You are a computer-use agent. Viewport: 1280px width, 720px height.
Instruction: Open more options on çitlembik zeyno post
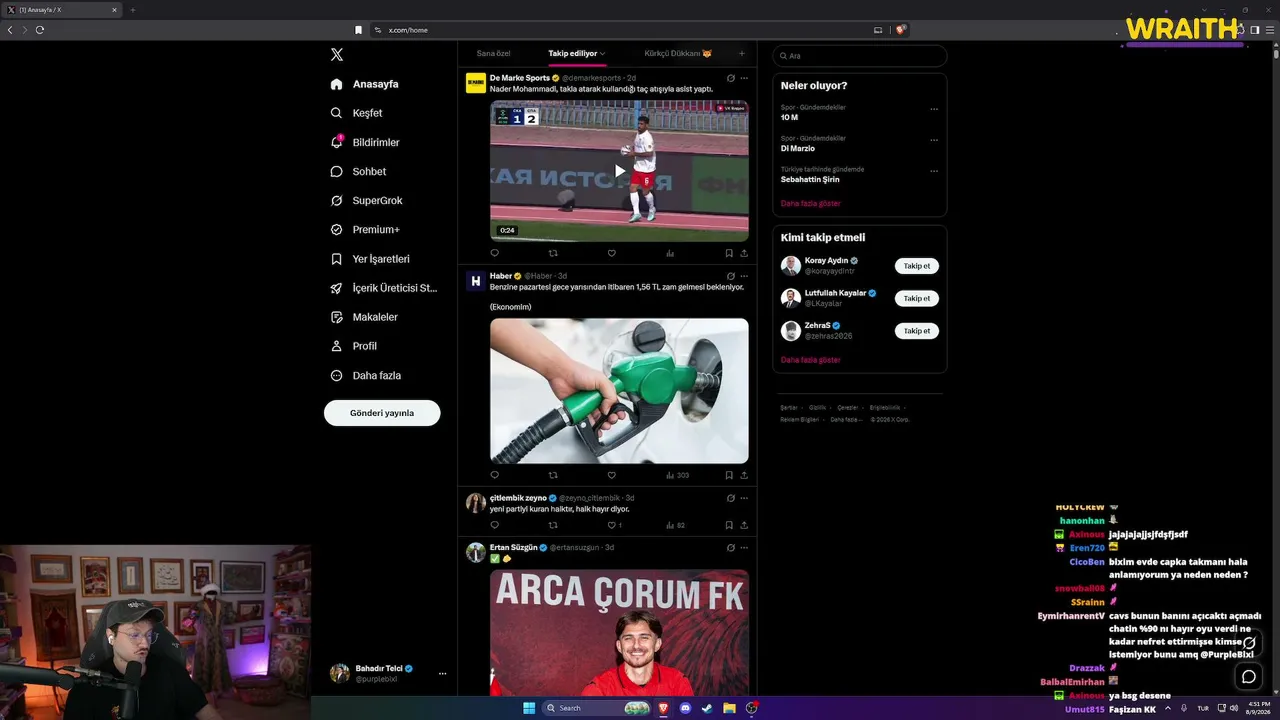tap(744, 498)
